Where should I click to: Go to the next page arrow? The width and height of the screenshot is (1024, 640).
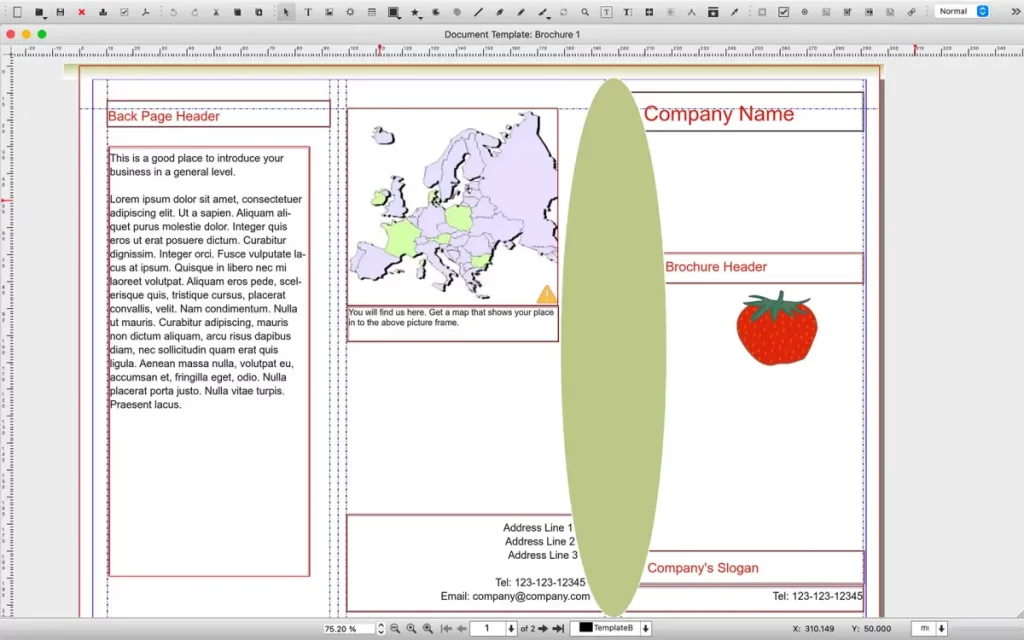click(543, 628)
